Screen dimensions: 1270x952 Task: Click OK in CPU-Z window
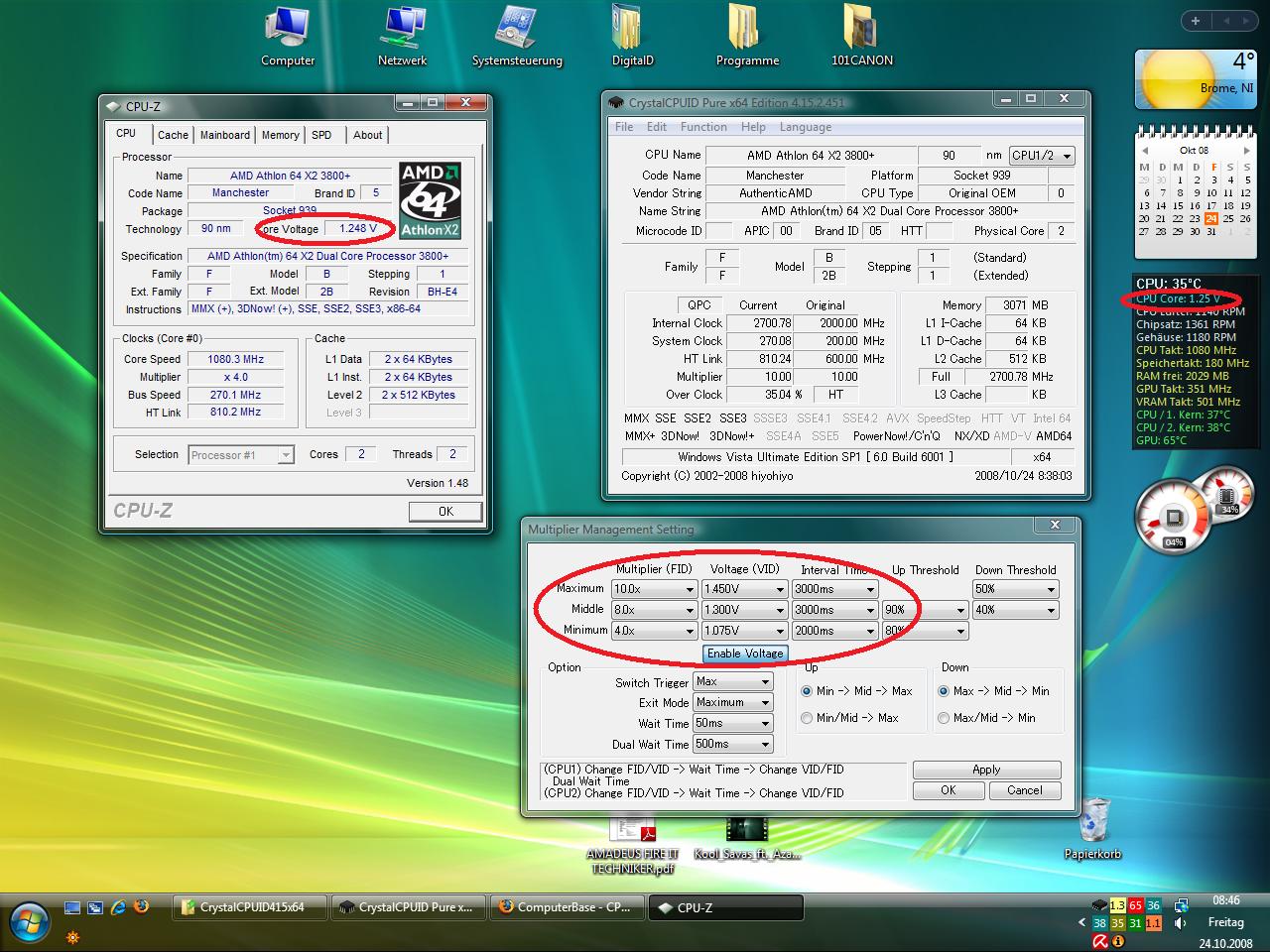445,512
